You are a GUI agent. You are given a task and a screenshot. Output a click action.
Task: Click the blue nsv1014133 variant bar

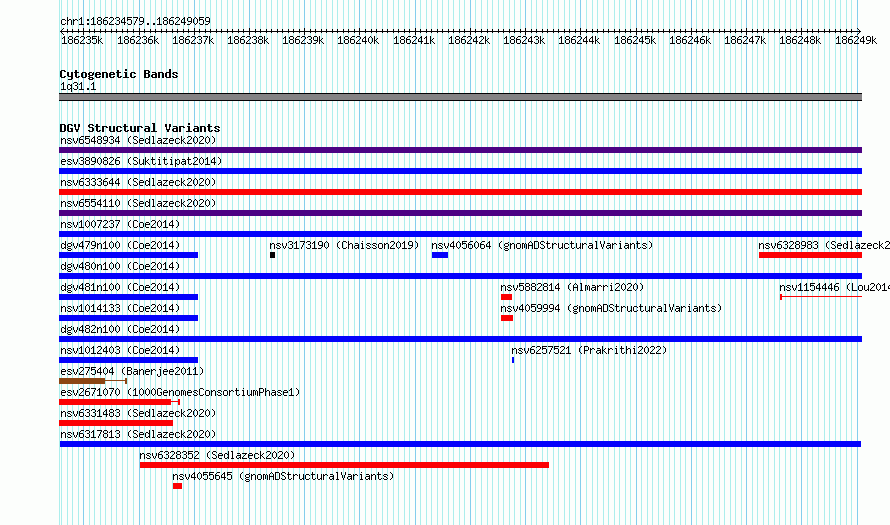point(128,318)
